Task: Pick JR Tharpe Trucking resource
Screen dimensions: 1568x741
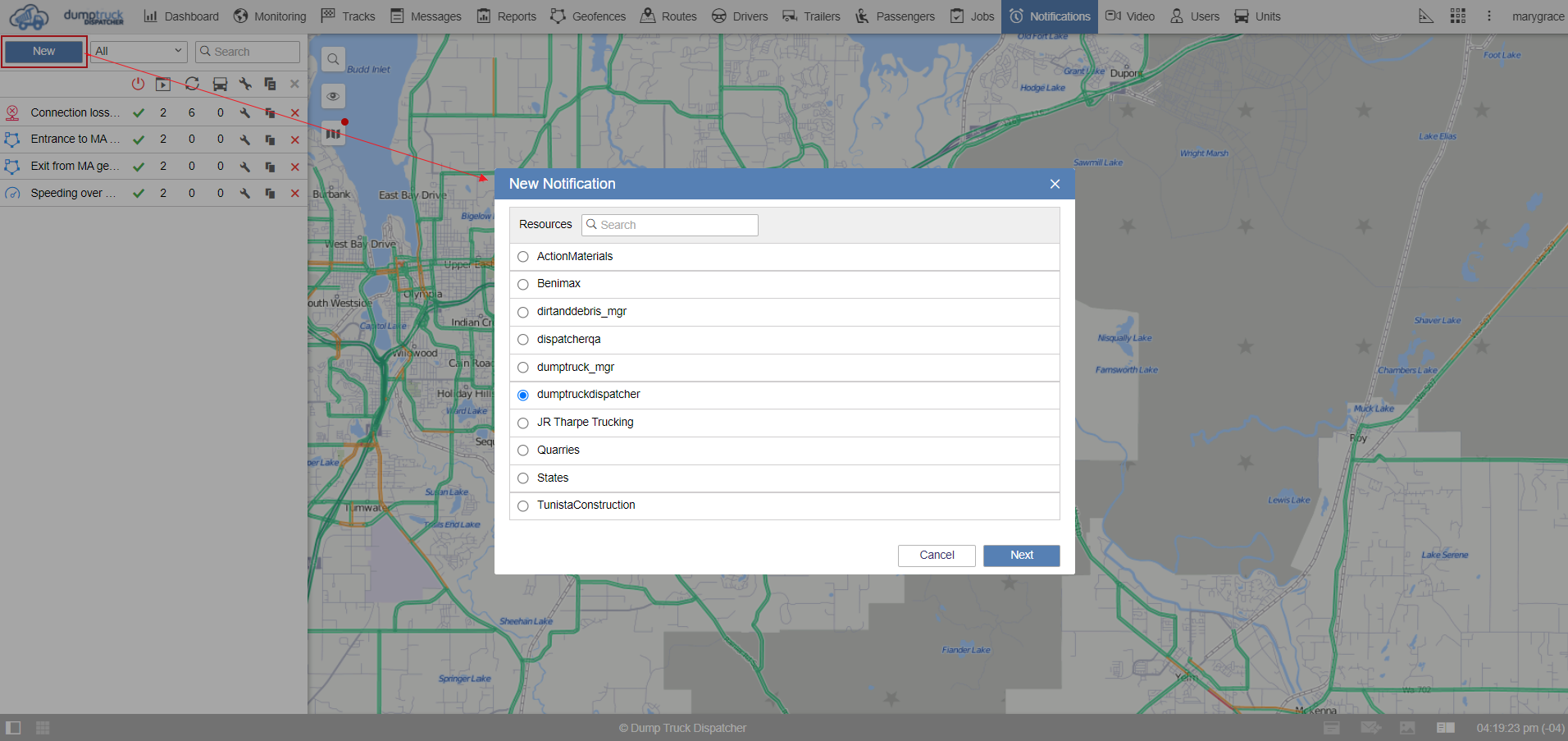Action: coord(523,423)
